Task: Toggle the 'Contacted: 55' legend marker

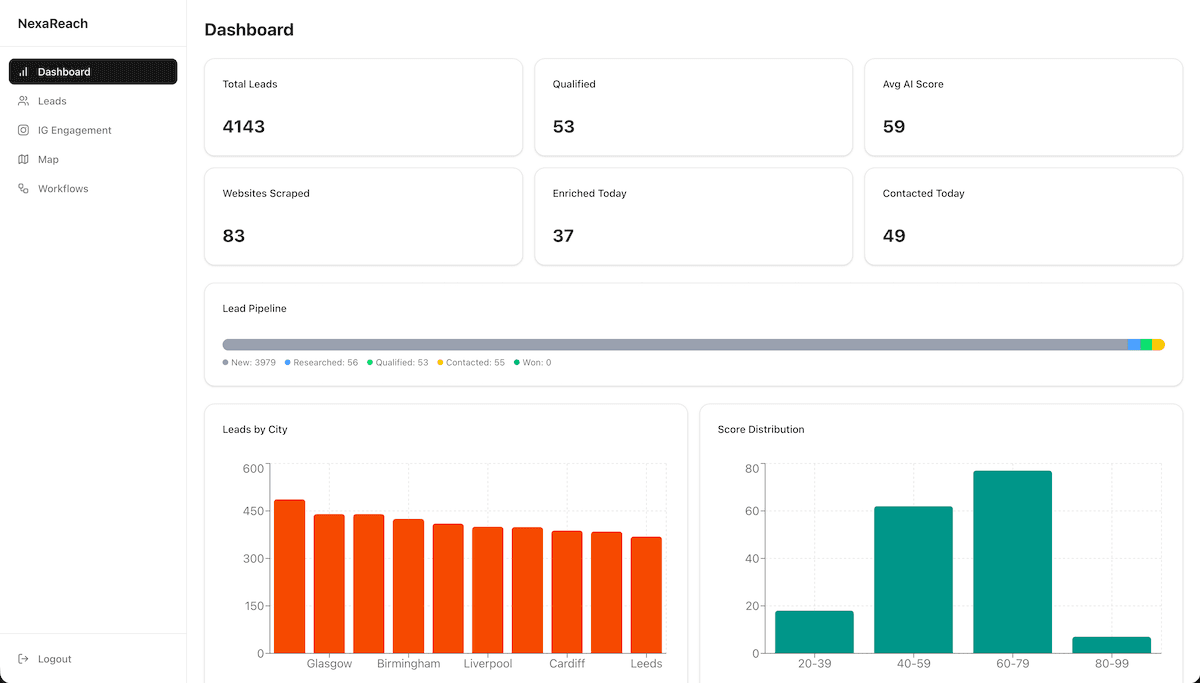Action: coord(470,362)
